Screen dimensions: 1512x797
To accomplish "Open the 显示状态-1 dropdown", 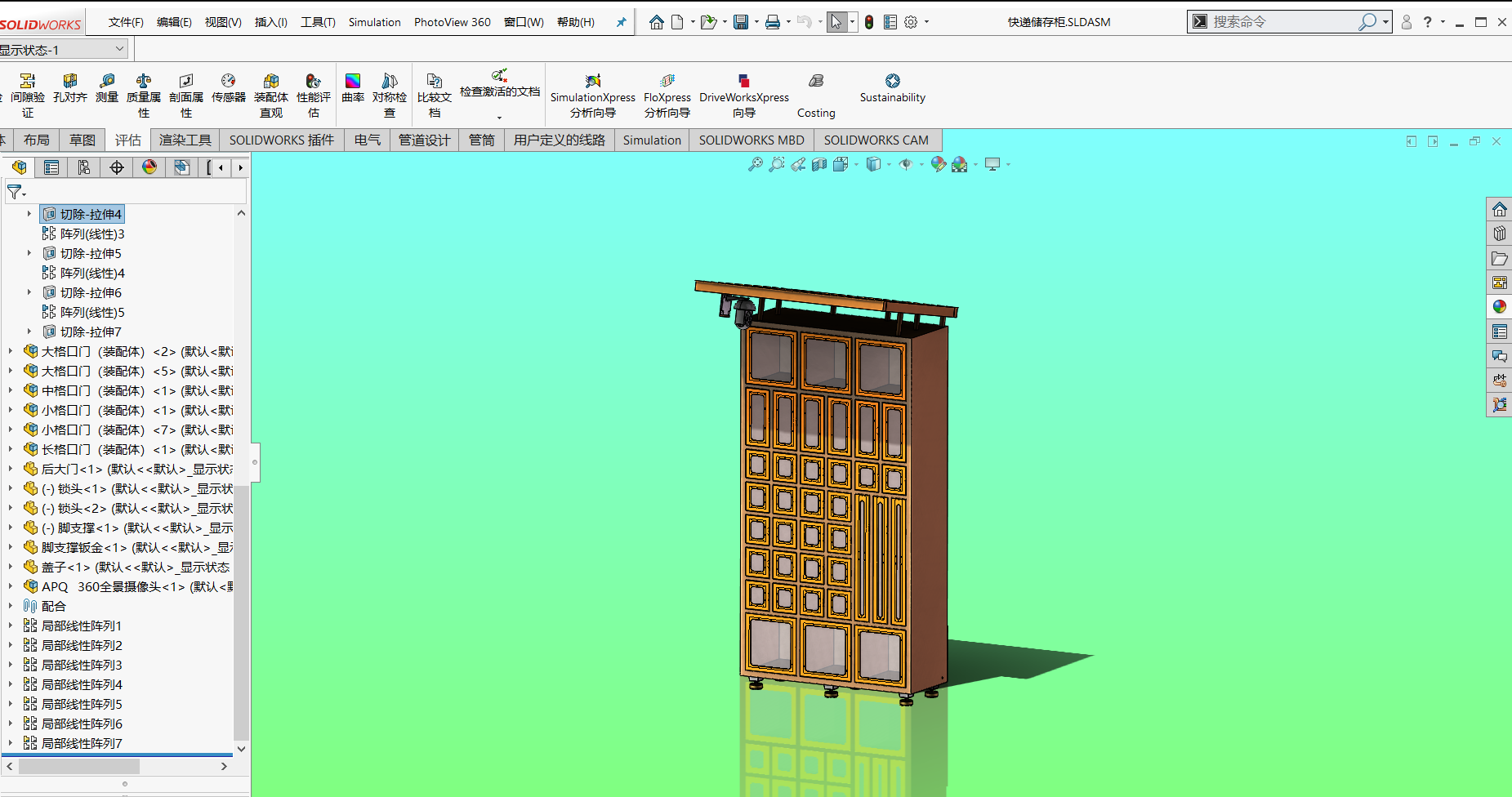I will coord(118,48).
